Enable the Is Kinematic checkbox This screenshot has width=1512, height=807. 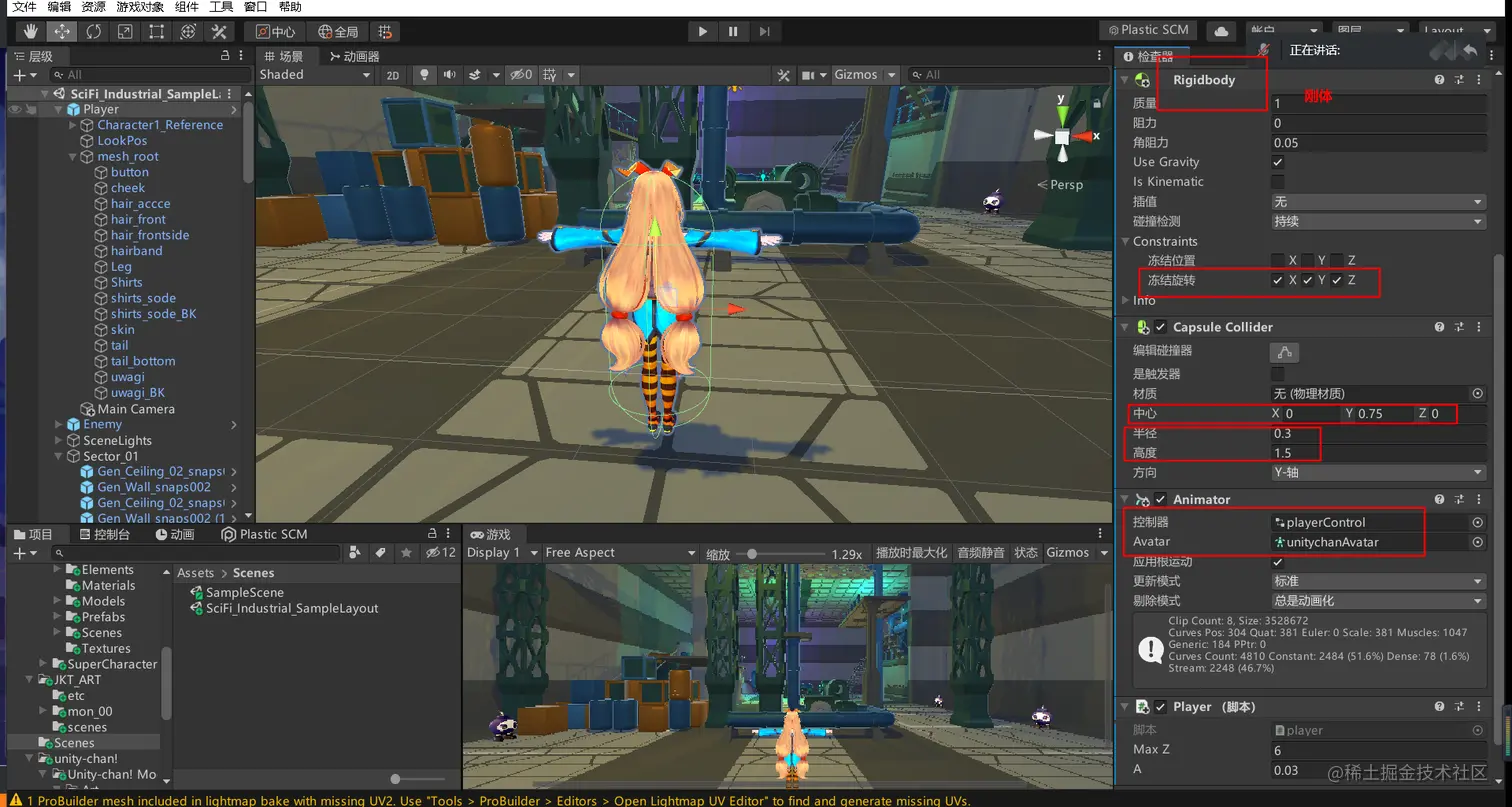pyautogui.click(x=1278, y=182)
